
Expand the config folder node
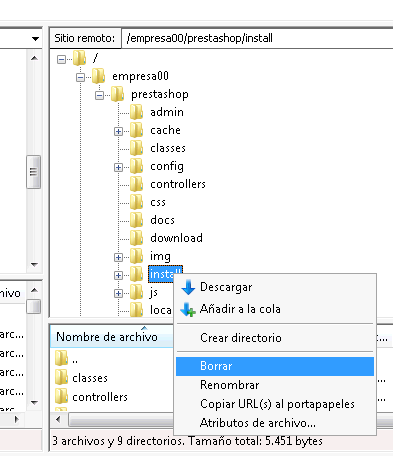(x=118, y=167)
